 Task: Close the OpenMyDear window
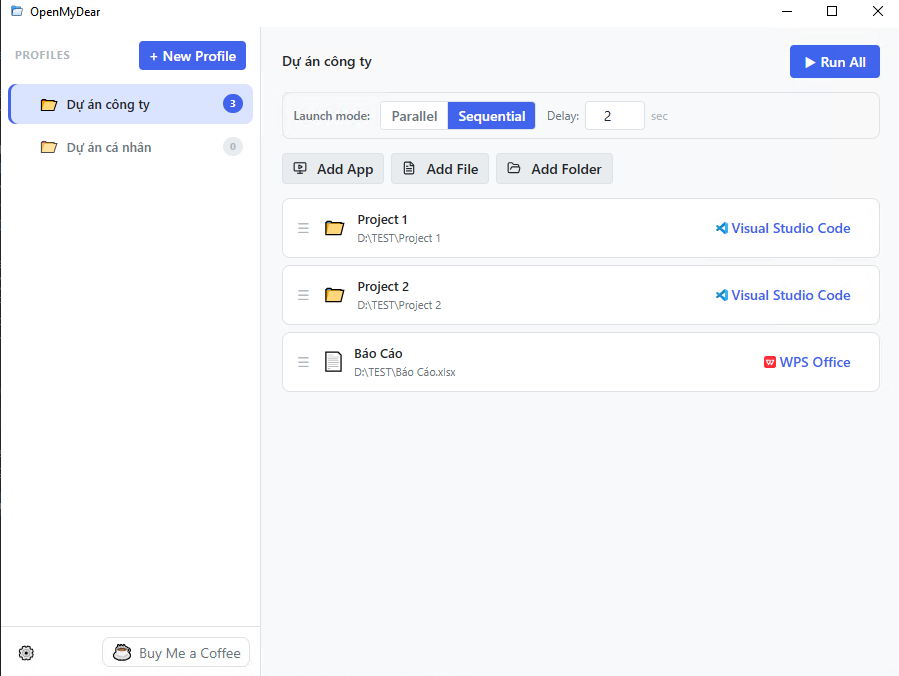pos(877,11)
